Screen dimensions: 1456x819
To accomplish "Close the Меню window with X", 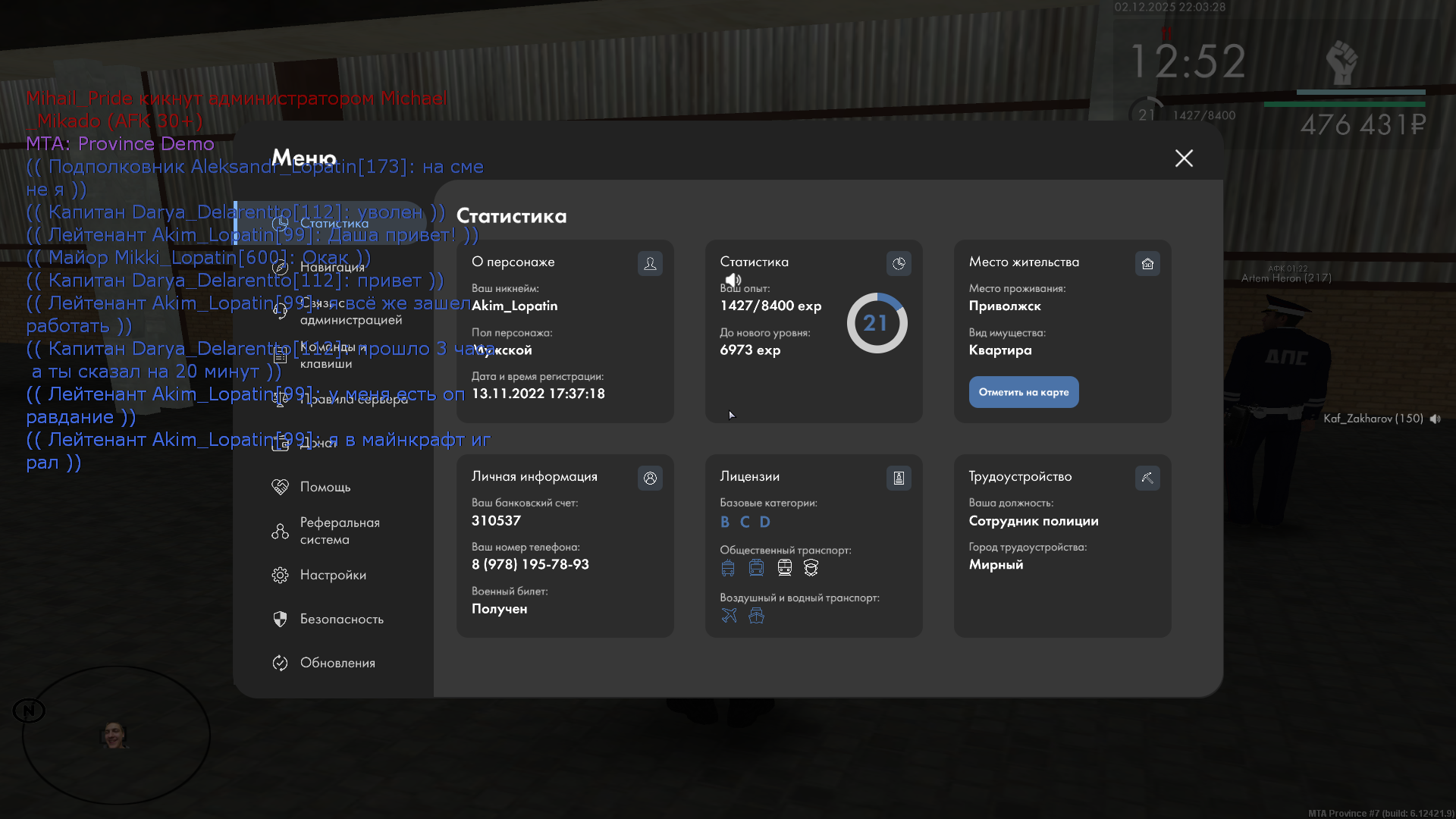I will pyautogui.click(x=1184, y=158).
